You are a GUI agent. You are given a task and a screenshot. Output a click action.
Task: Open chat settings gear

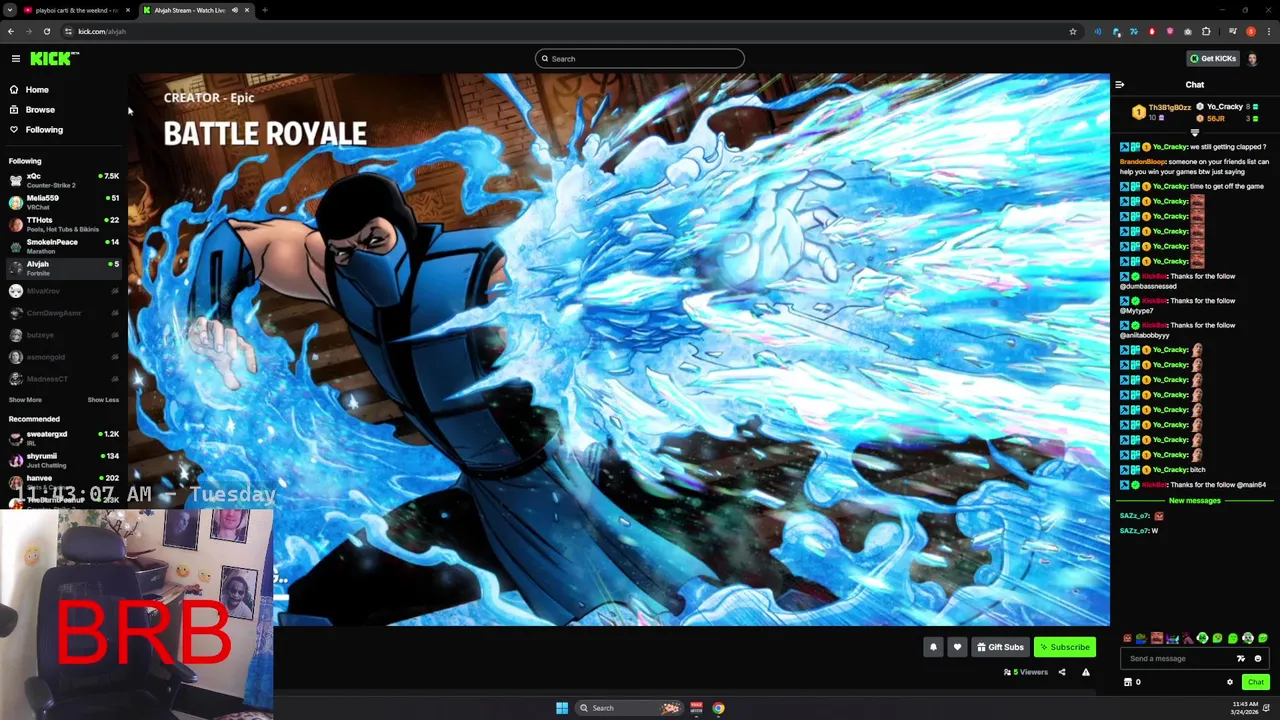point(1230,682)
